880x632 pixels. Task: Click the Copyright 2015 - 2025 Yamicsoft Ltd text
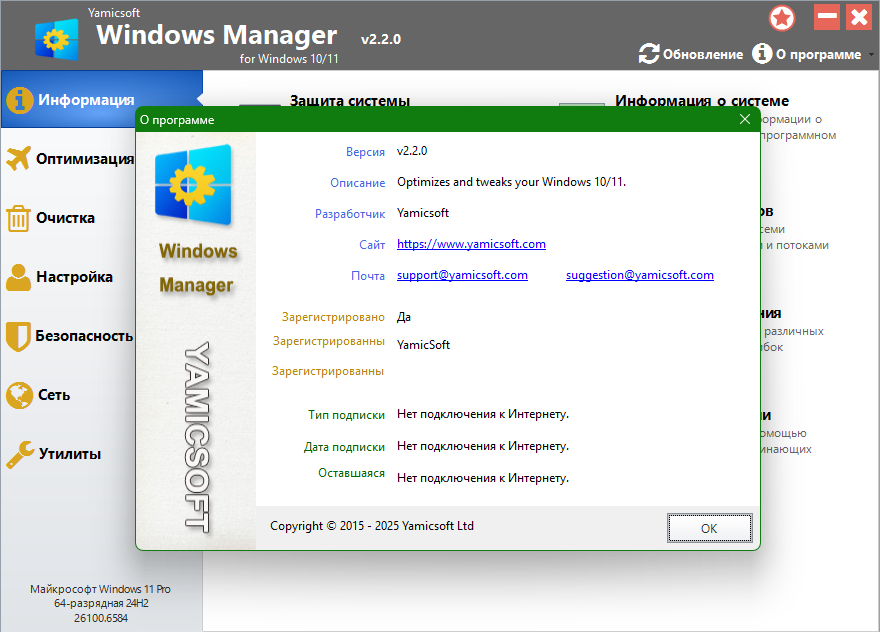click(x=372, y=526)
